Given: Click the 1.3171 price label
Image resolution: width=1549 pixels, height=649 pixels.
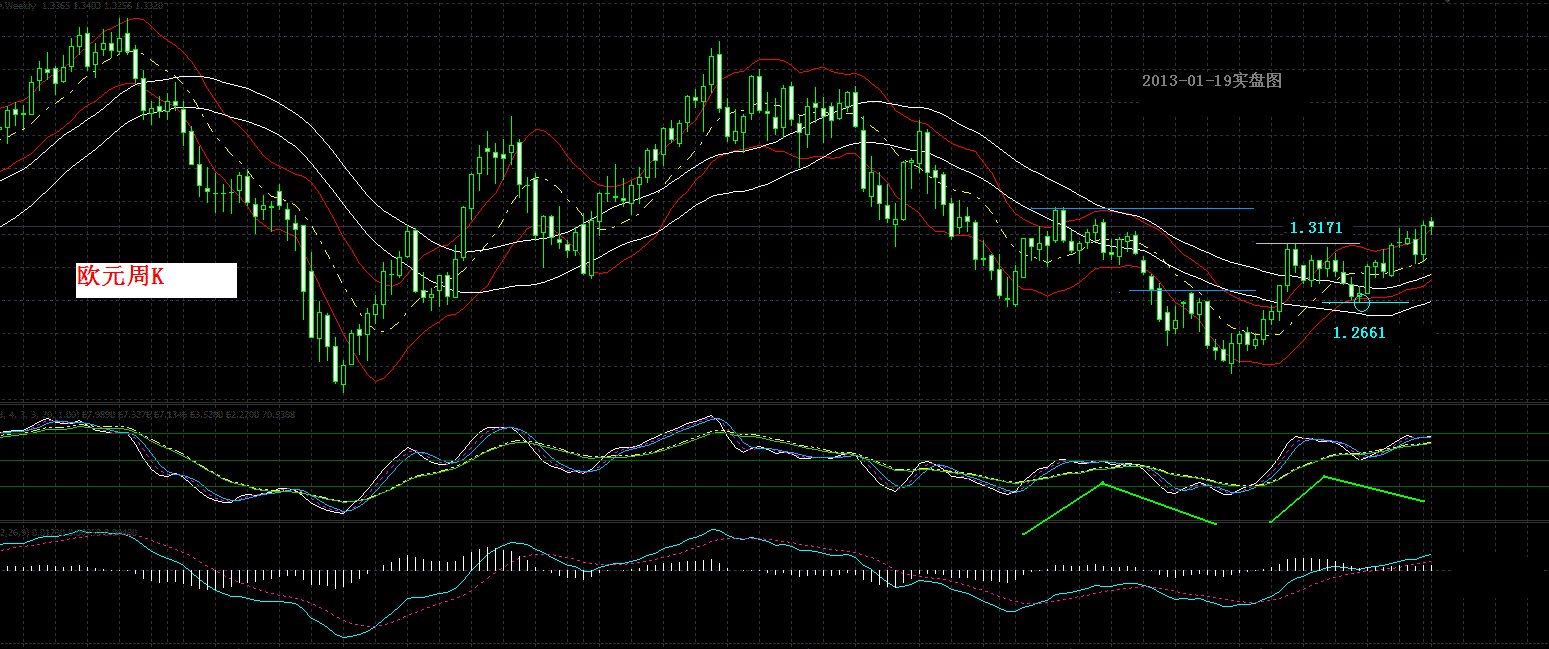Looking at the screenshot, I should [x=1316, y=228].
